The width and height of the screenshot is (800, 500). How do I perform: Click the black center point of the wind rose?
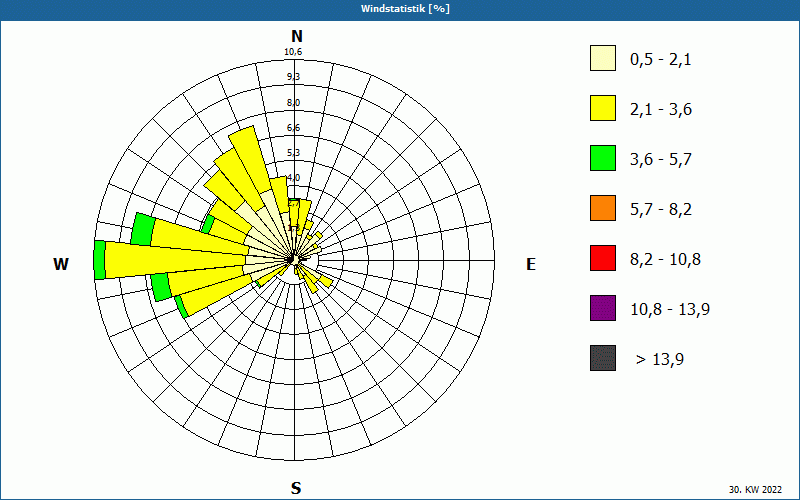coord(291,260)
